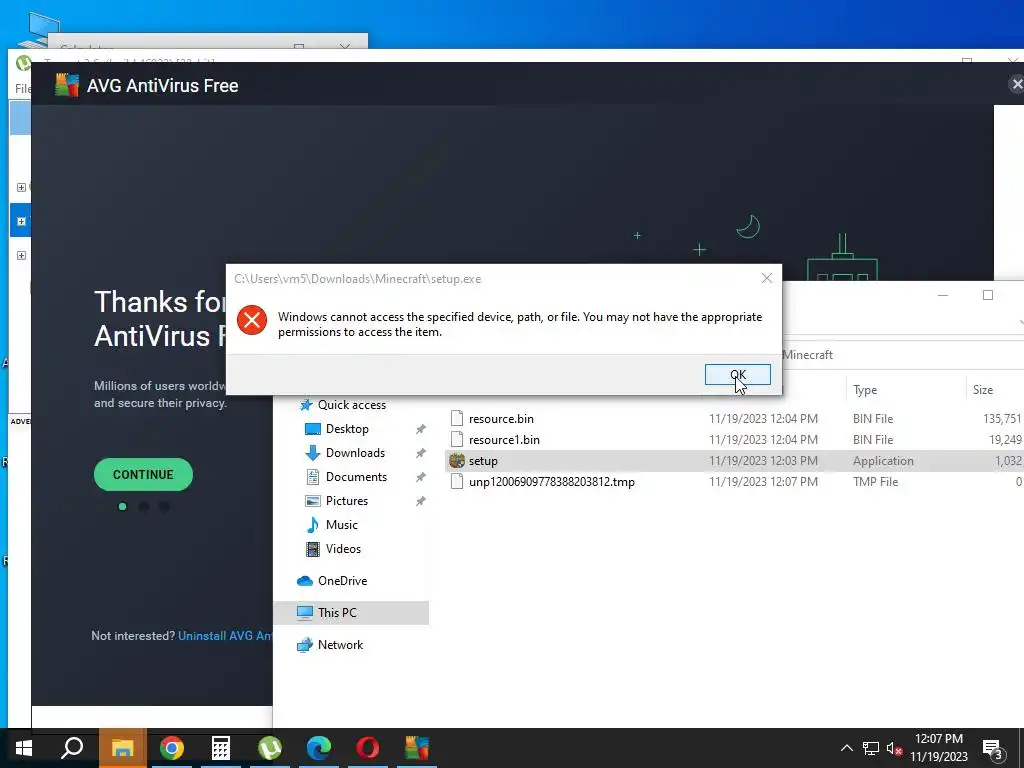1024x768 pixels.
Task: Minimize the File Explorer window
Action: [943, 295]
